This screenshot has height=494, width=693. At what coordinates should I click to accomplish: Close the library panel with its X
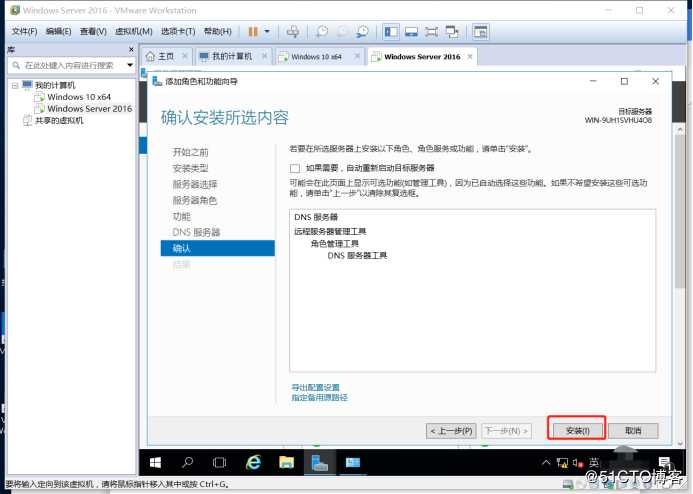(x=131, y=49)
